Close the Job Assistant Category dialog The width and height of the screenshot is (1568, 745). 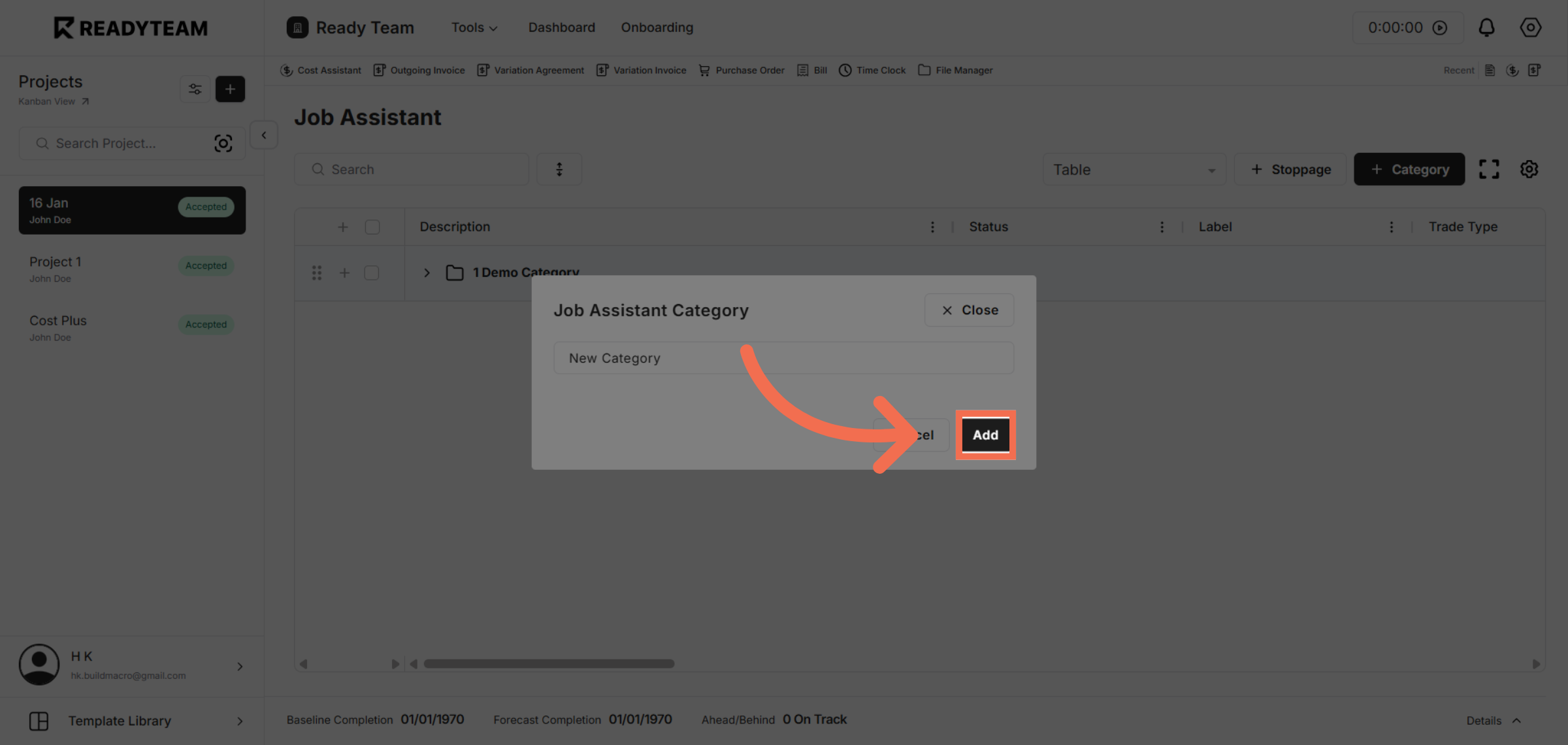point(969,310)
